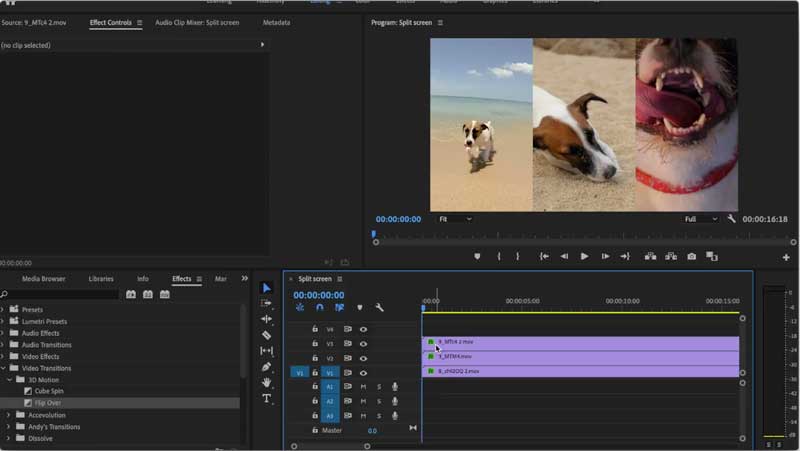The height and width of the screenshot is (451, 800).
Task: Hide the V3 track with eye icon
Action: 364,343
